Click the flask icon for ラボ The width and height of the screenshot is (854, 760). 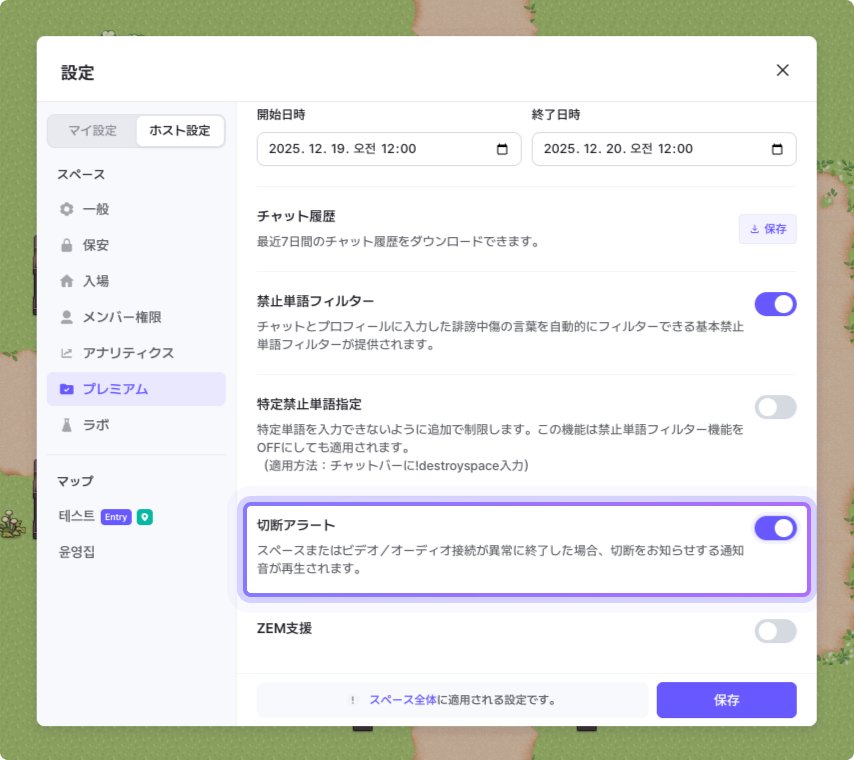pos(66,425)
